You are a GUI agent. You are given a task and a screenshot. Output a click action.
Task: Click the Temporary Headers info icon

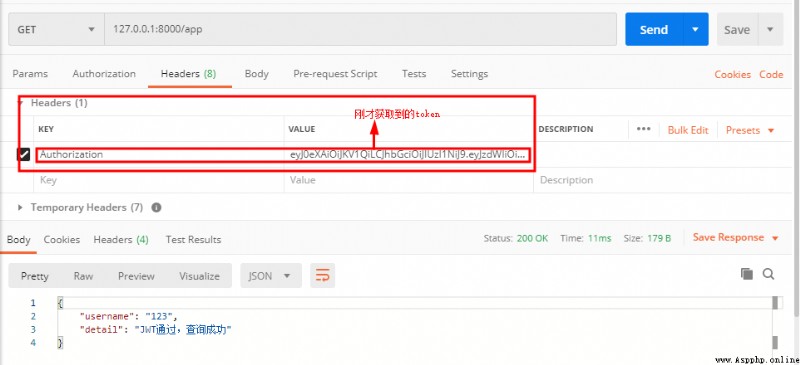157,208
